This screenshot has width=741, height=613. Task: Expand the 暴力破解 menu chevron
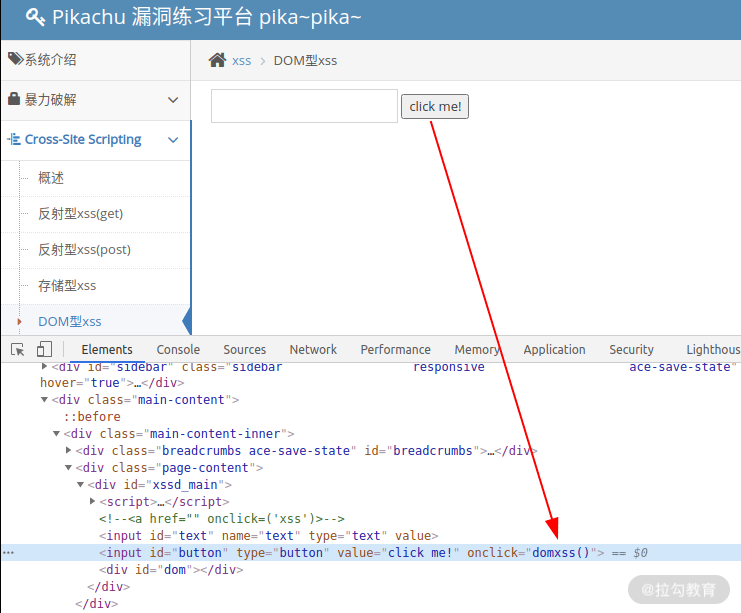tap(173, 100)
